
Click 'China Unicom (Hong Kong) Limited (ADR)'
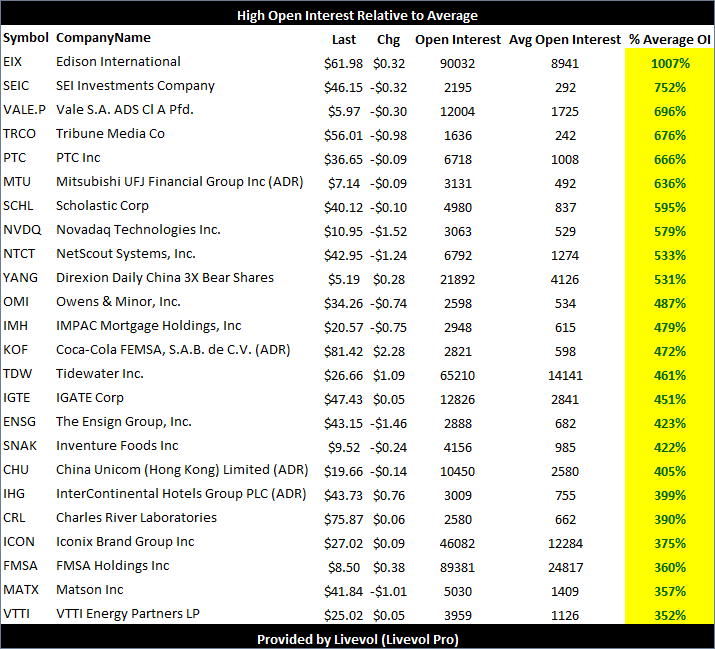pos(182,470)
